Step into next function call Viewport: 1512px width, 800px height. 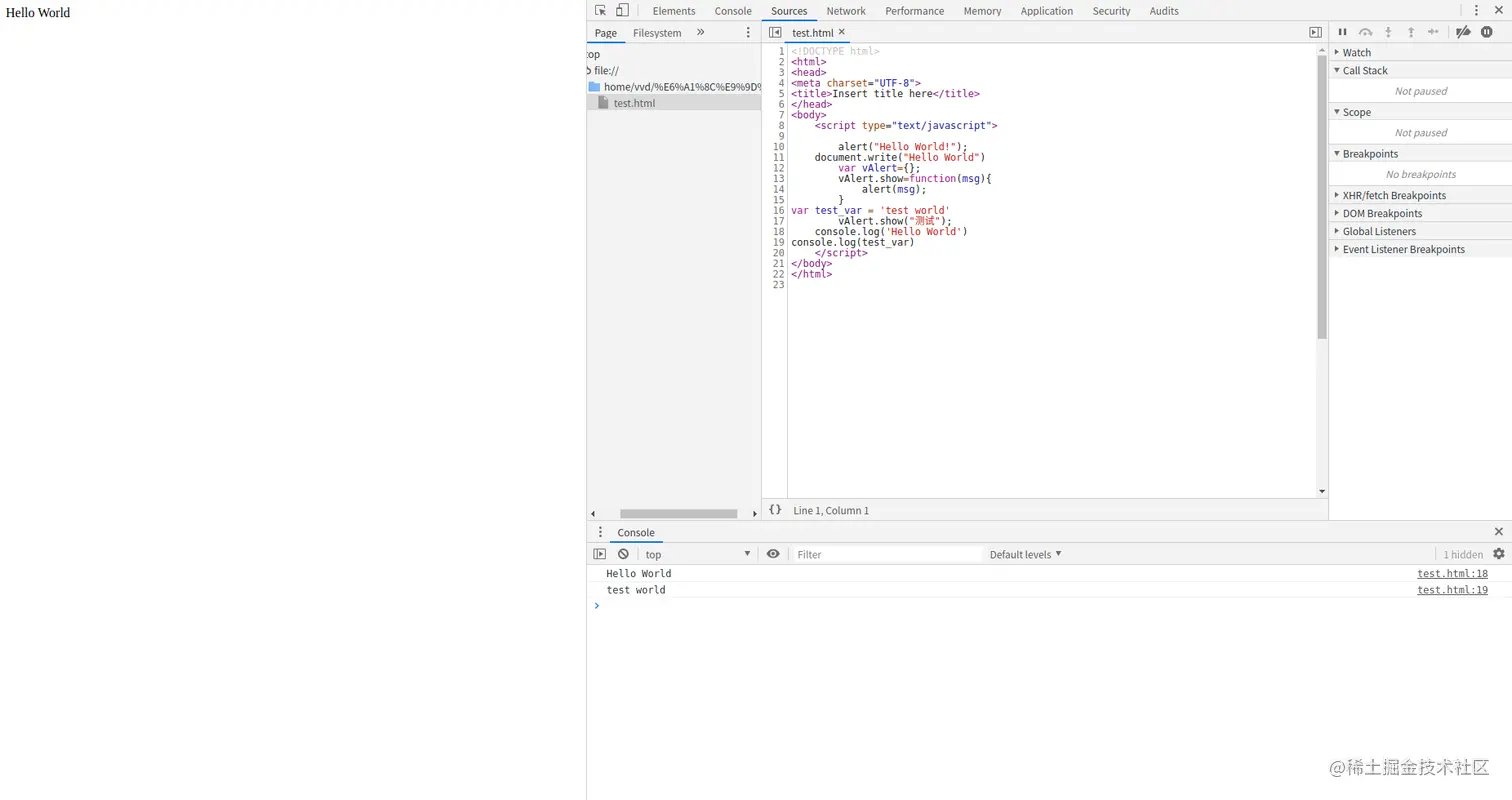(1388, 33)
